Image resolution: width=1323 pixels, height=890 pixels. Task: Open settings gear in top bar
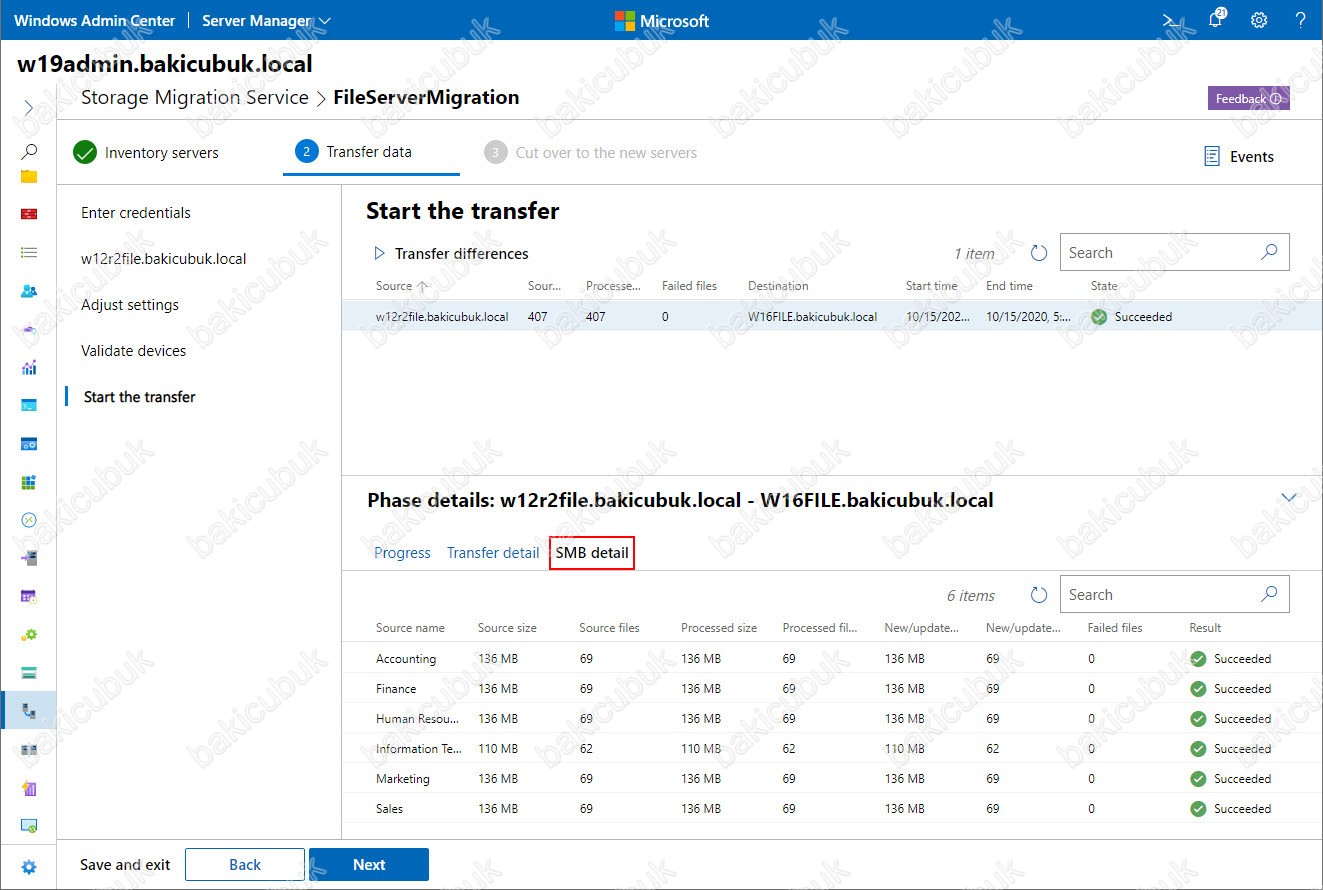1259,20
